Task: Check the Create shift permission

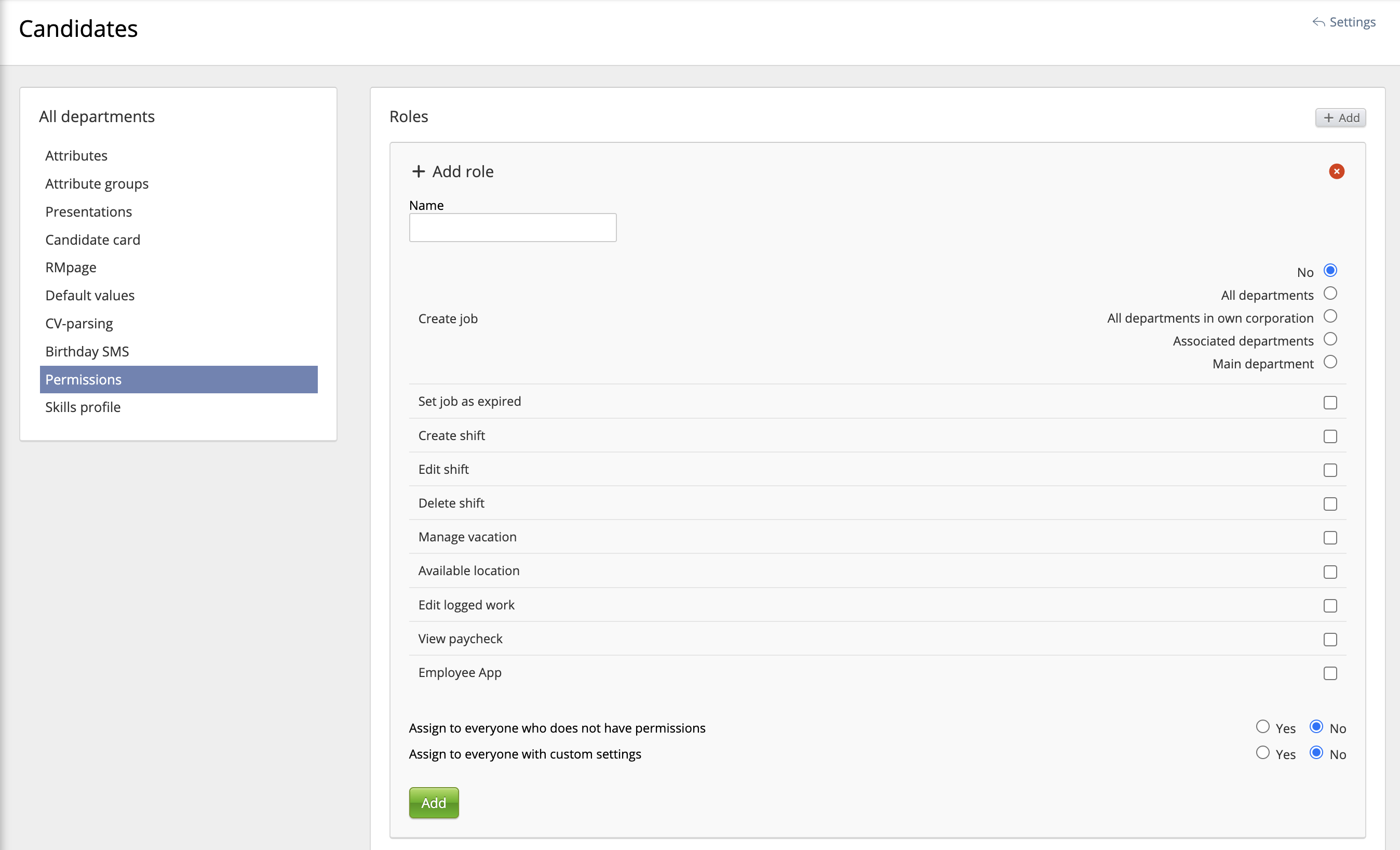Action: (1329, 436)
